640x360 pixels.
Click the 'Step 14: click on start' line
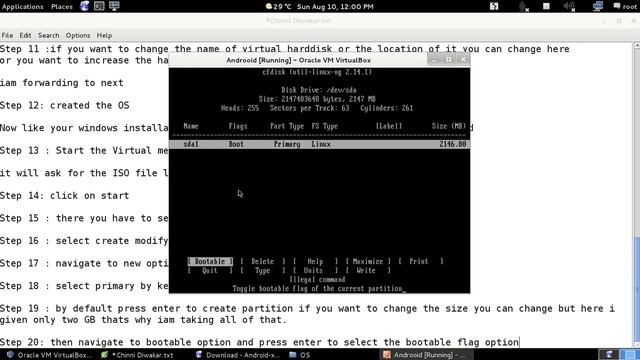64,196
